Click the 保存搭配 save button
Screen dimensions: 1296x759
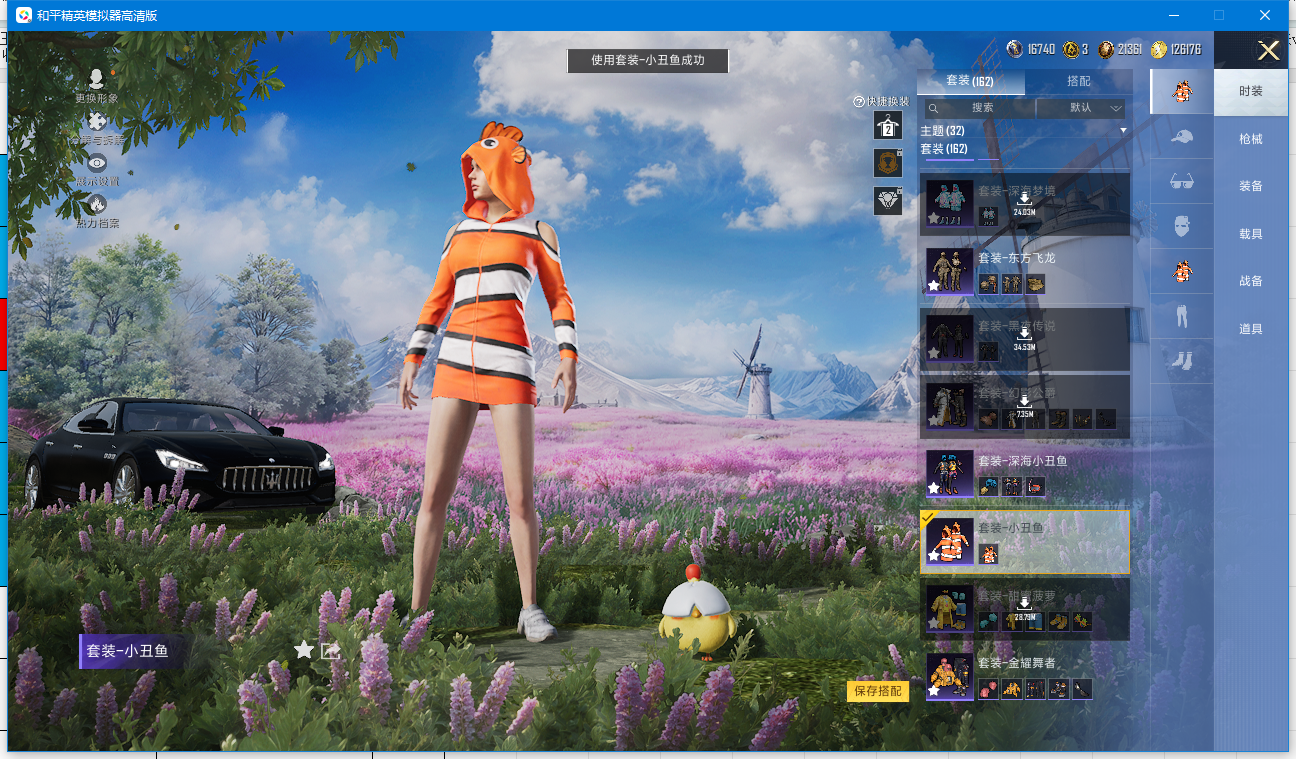point(877,691)
